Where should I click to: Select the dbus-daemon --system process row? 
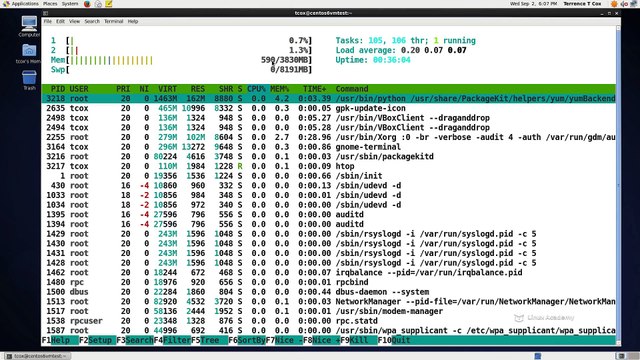(x=329, y=292)
